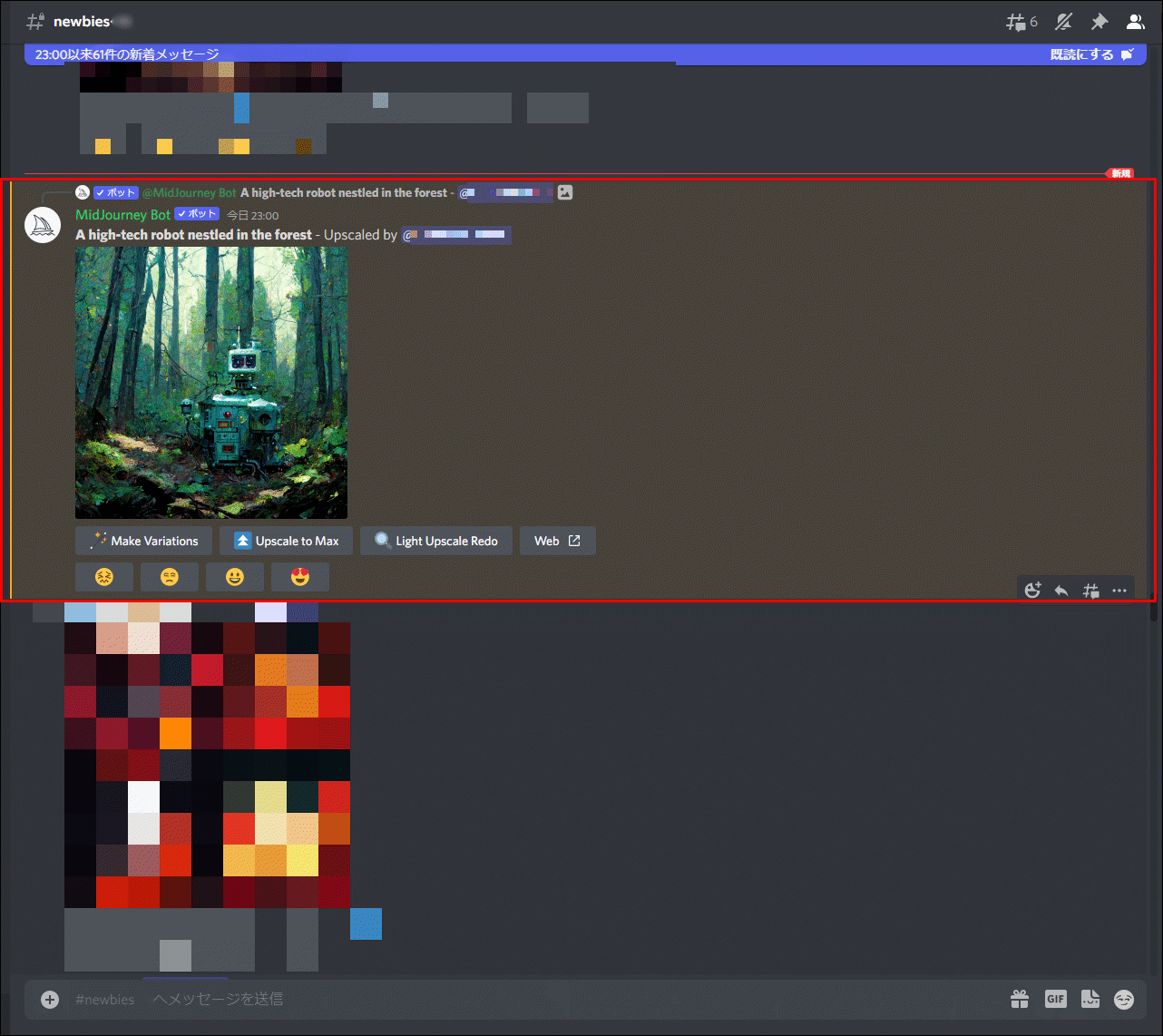
Task: Open MidJourney Bot username profile
Action: pyautogui.click(x=122, y=215)
